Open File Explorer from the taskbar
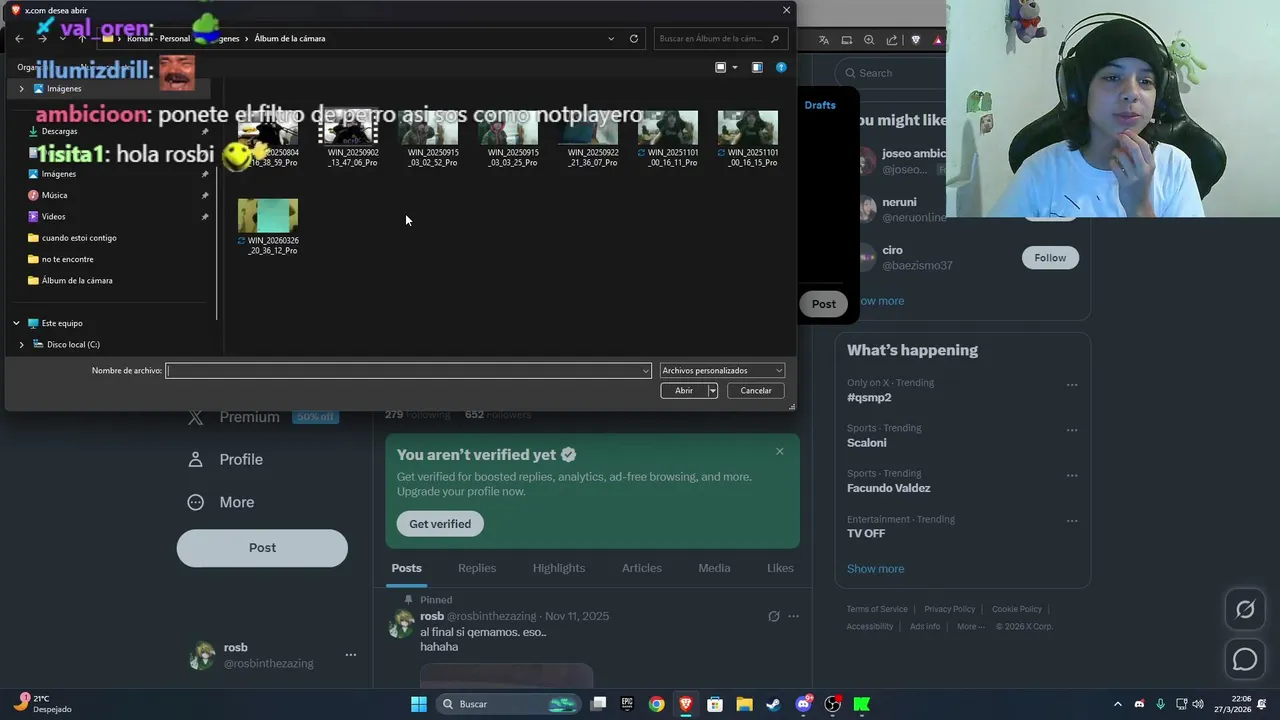 (x=744, y=704)
